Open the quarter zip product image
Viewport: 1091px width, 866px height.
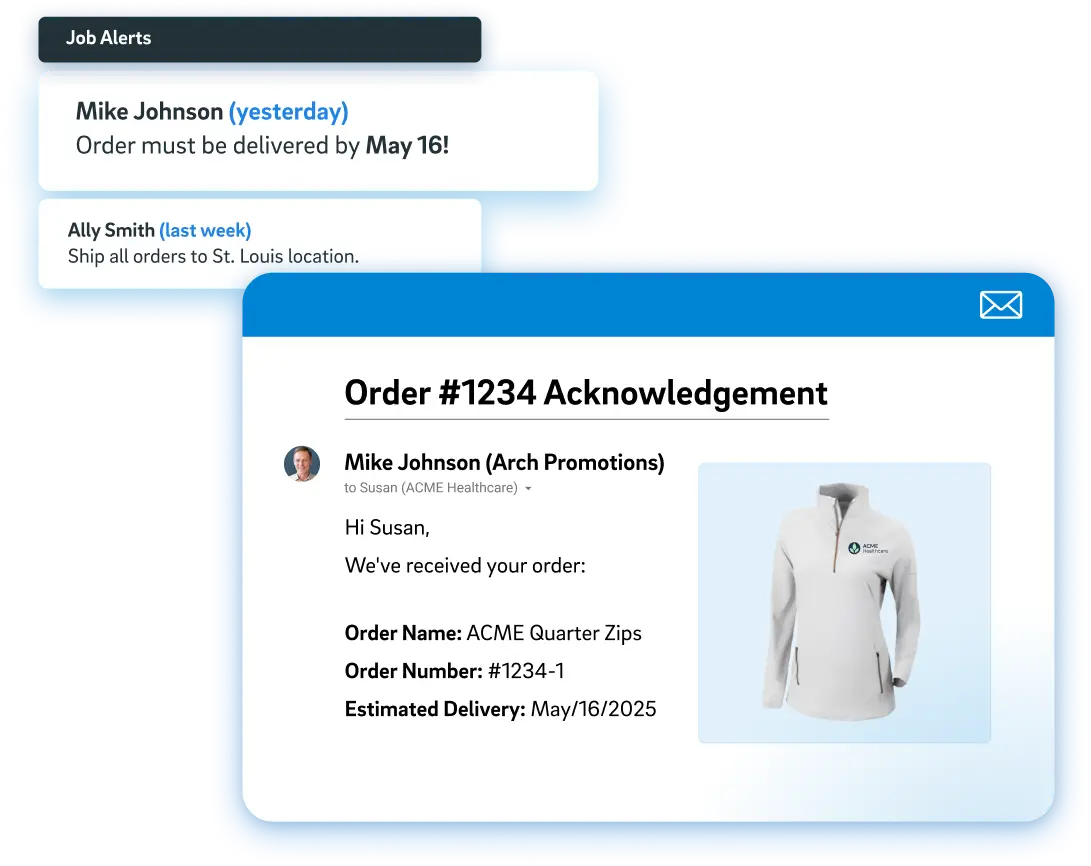point(844,602)
